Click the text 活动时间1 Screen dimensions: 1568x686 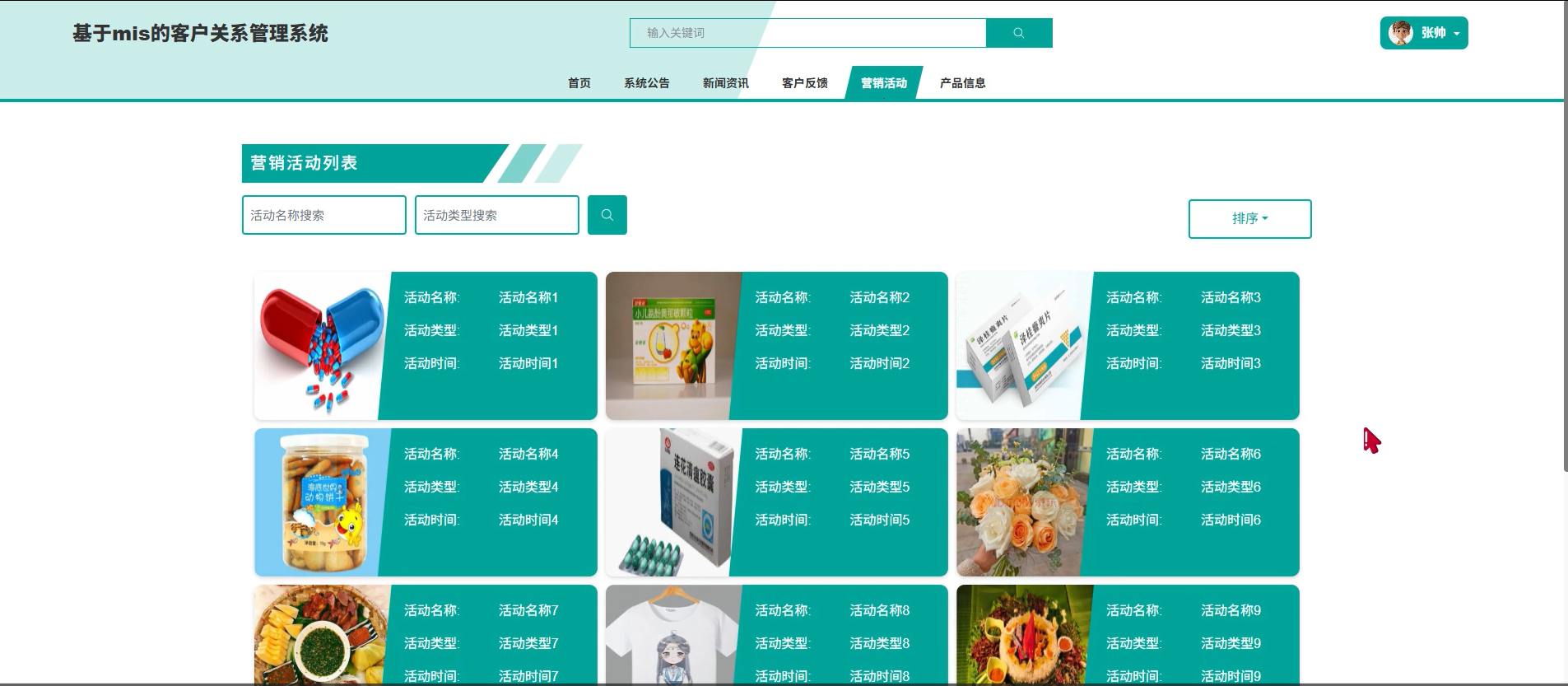528,363
